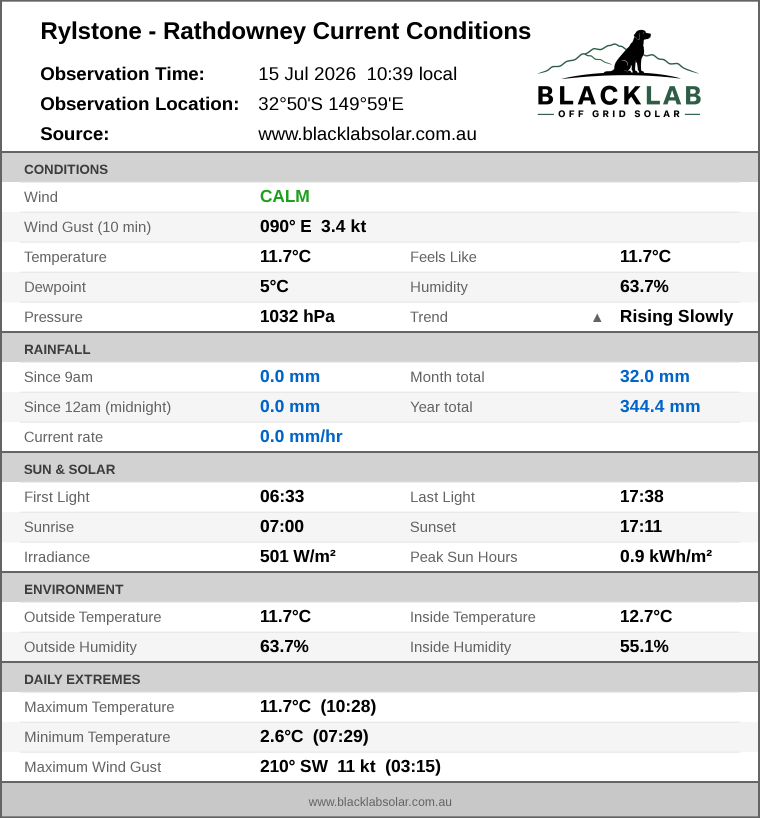Click the Rising Slowly trend text
760x818 pixels.
pos(677,316)
